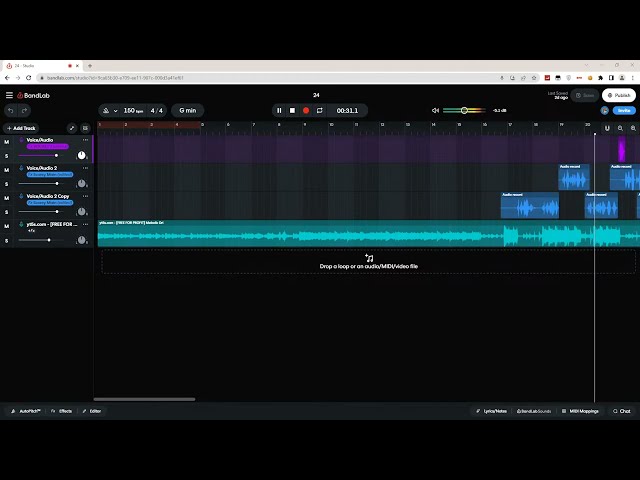
Task: Toggle snap to grid magnet
Action: click(x=607, y=128)
